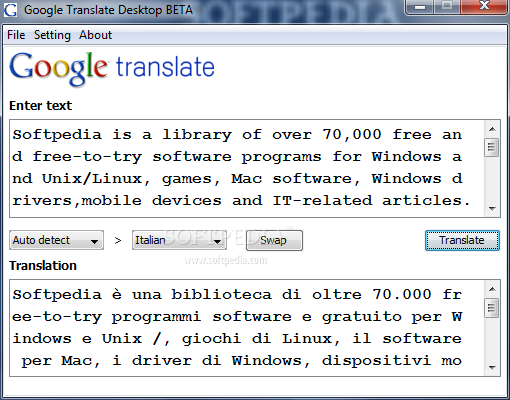Click the Enter text scrollbar up arrow
Screen dimensions: 510x400
click(x=492, y=129)
